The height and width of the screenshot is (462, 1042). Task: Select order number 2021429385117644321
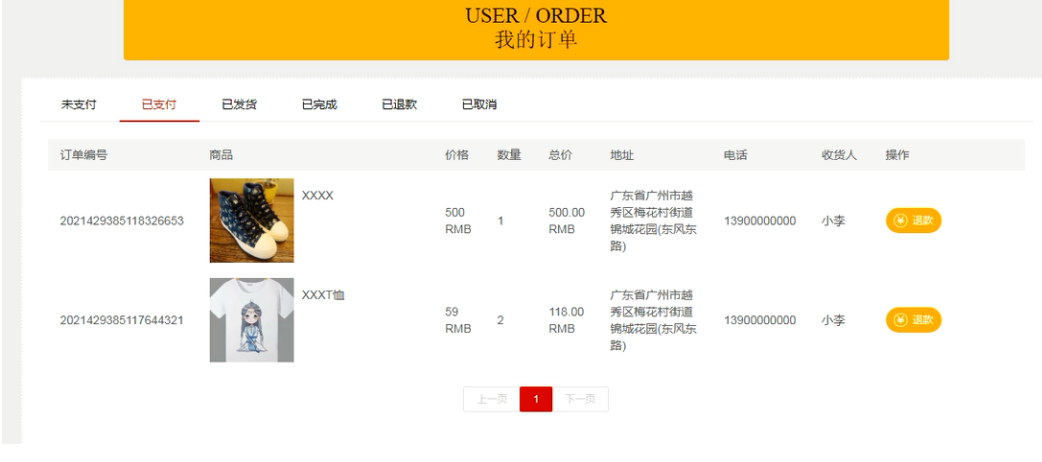point(122,320)
